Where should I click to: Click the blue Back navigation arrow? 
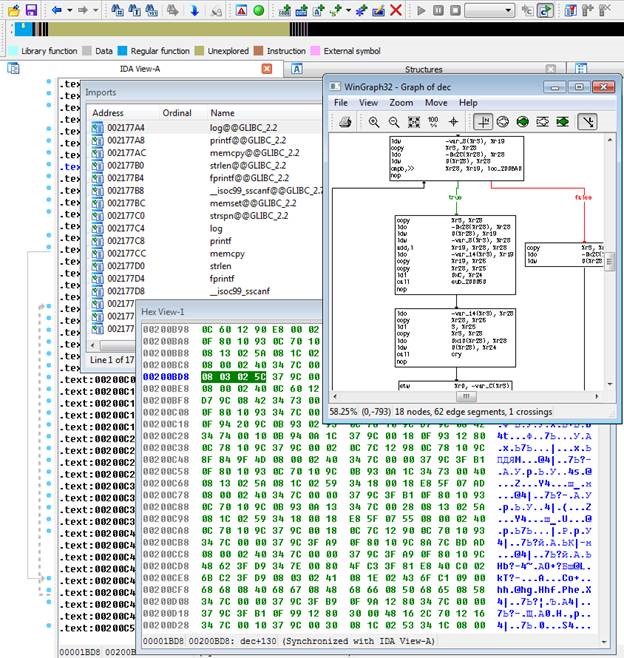pyautogui.click(x=57, y=10)
